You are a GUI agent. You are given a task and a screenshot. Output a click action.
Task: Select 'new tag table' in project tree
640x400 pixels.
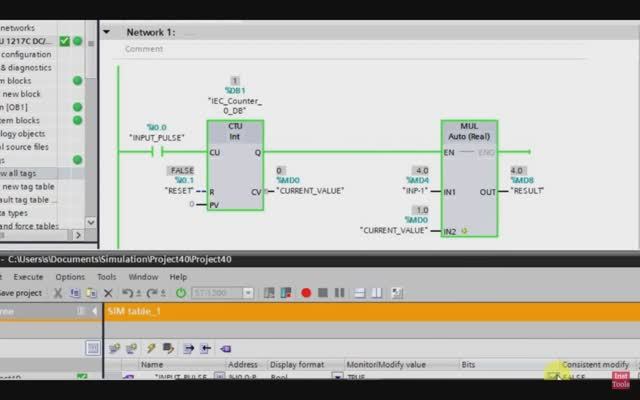(x=28, y=187)
